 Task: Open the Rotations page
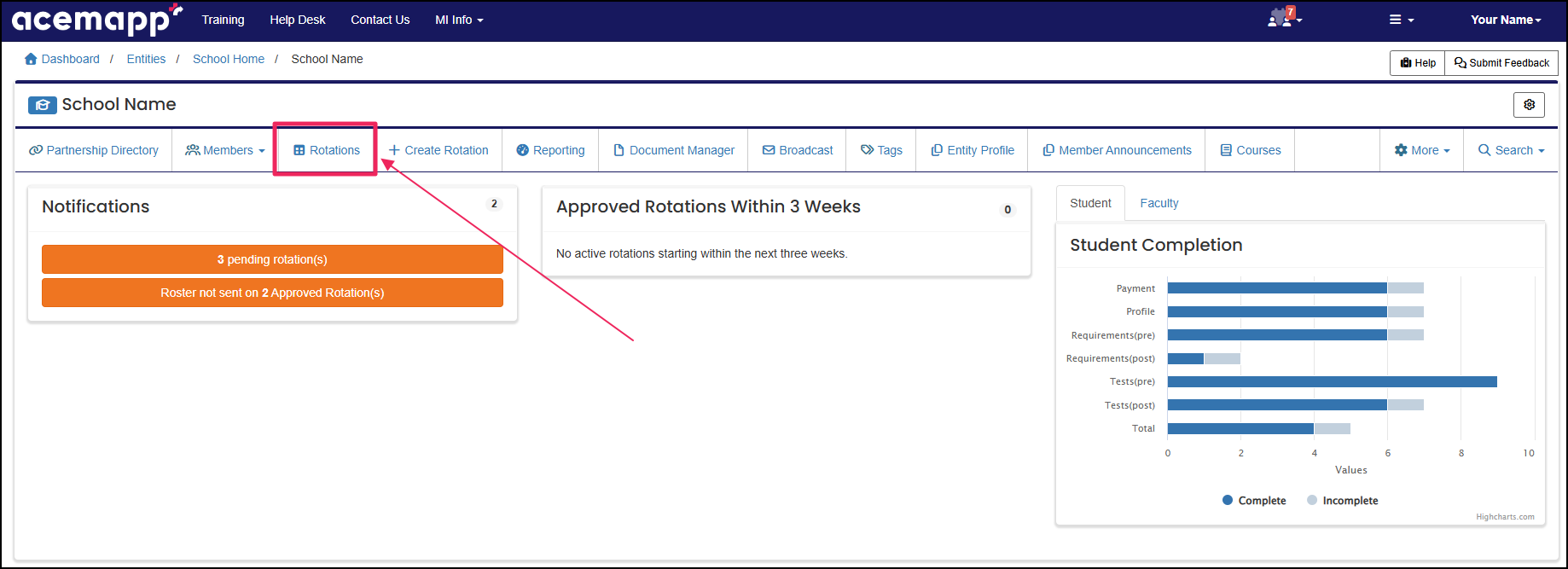pos(327,150)
